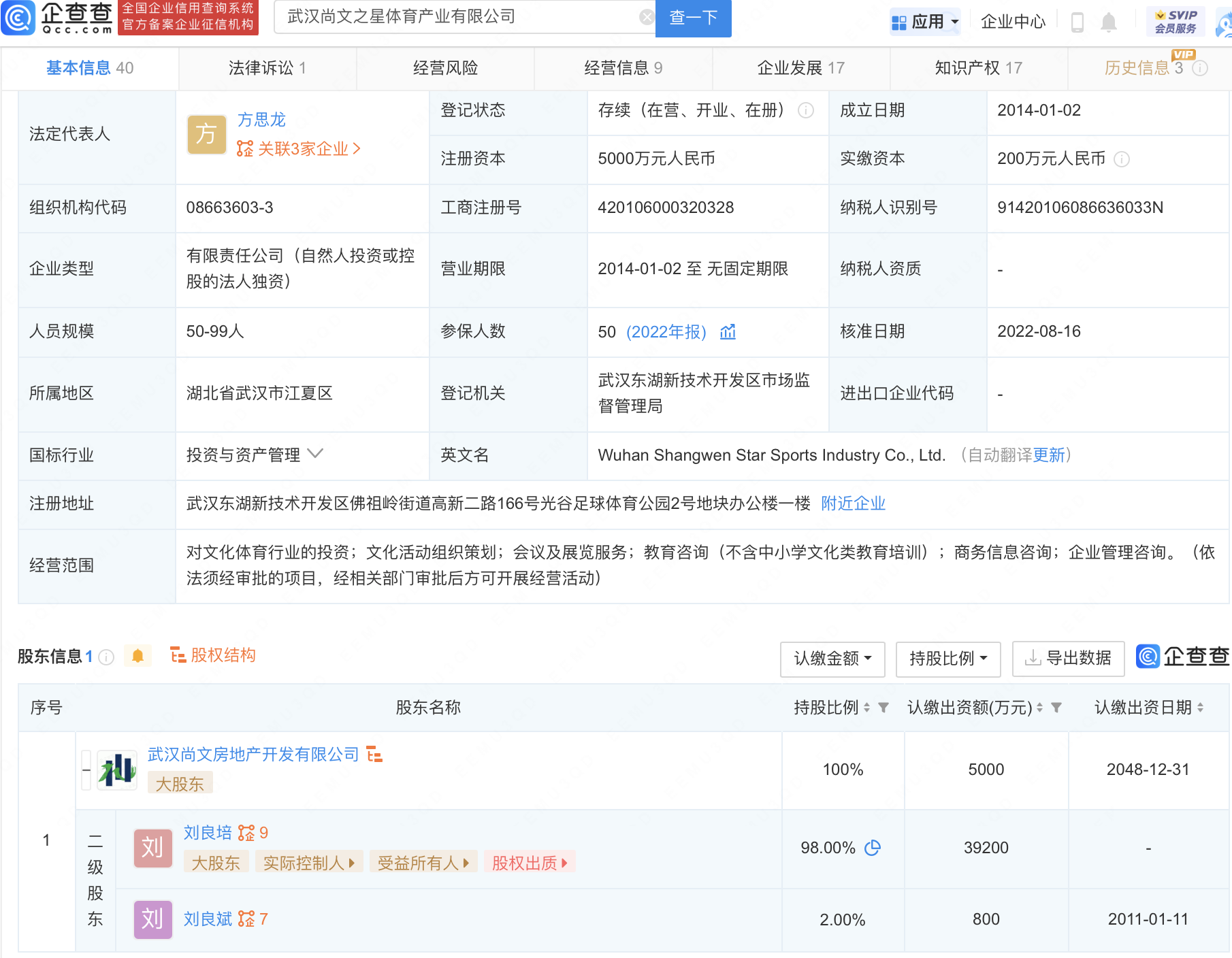
Task: Open the 附近企业 nearby companies link
Action: [x=853, y=503]
